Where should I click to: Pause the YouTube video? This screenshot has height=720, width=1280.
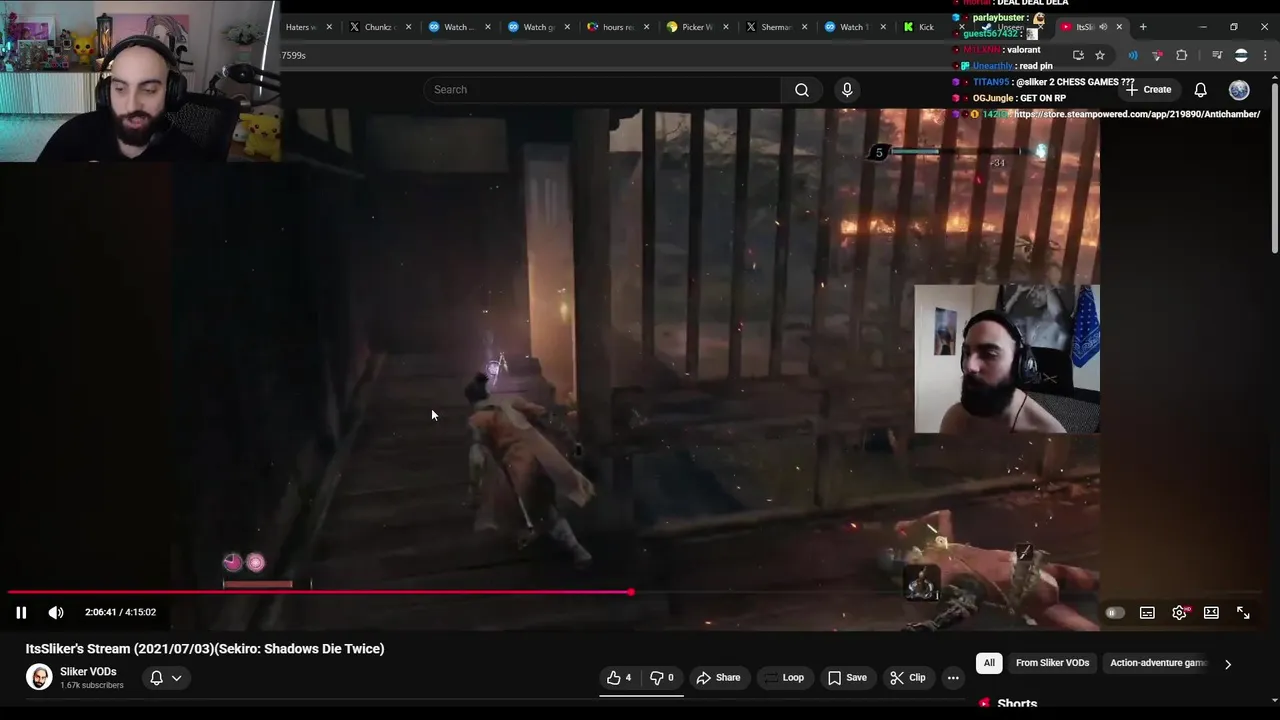[21, 612]
